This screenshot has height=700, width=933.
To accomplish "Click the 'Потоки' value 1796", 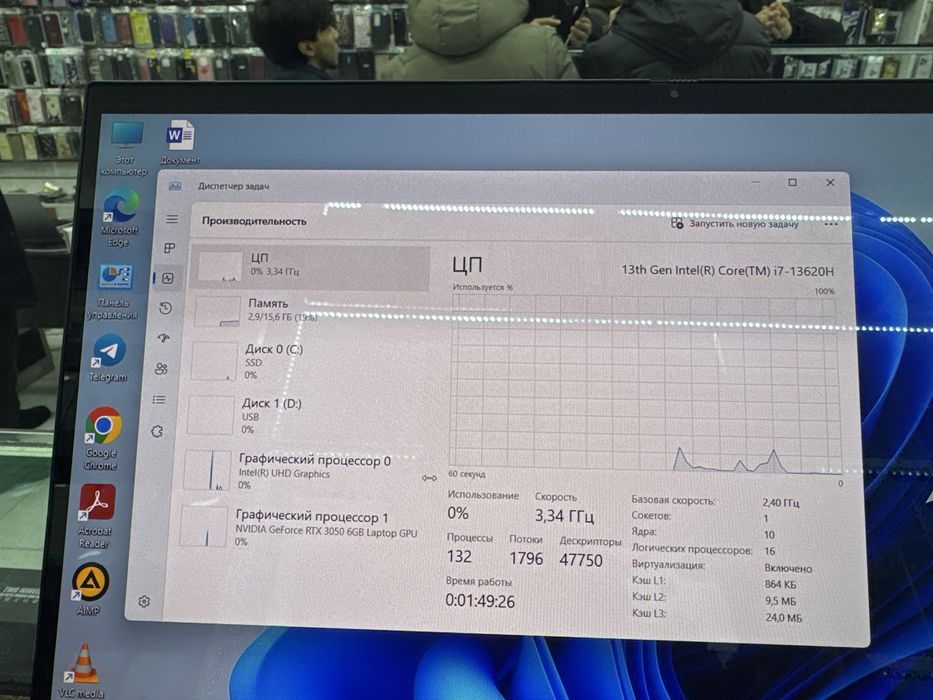I will click(x=526, y=558).
